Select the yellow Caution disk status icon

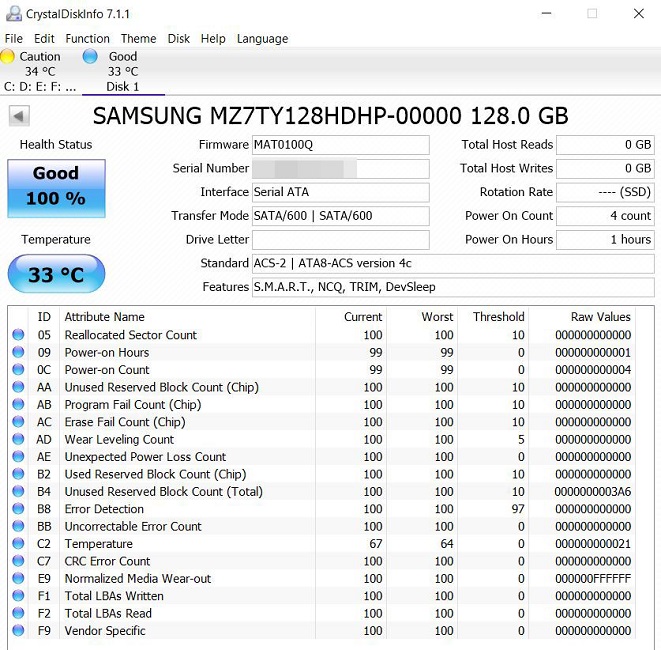(8, 57)
